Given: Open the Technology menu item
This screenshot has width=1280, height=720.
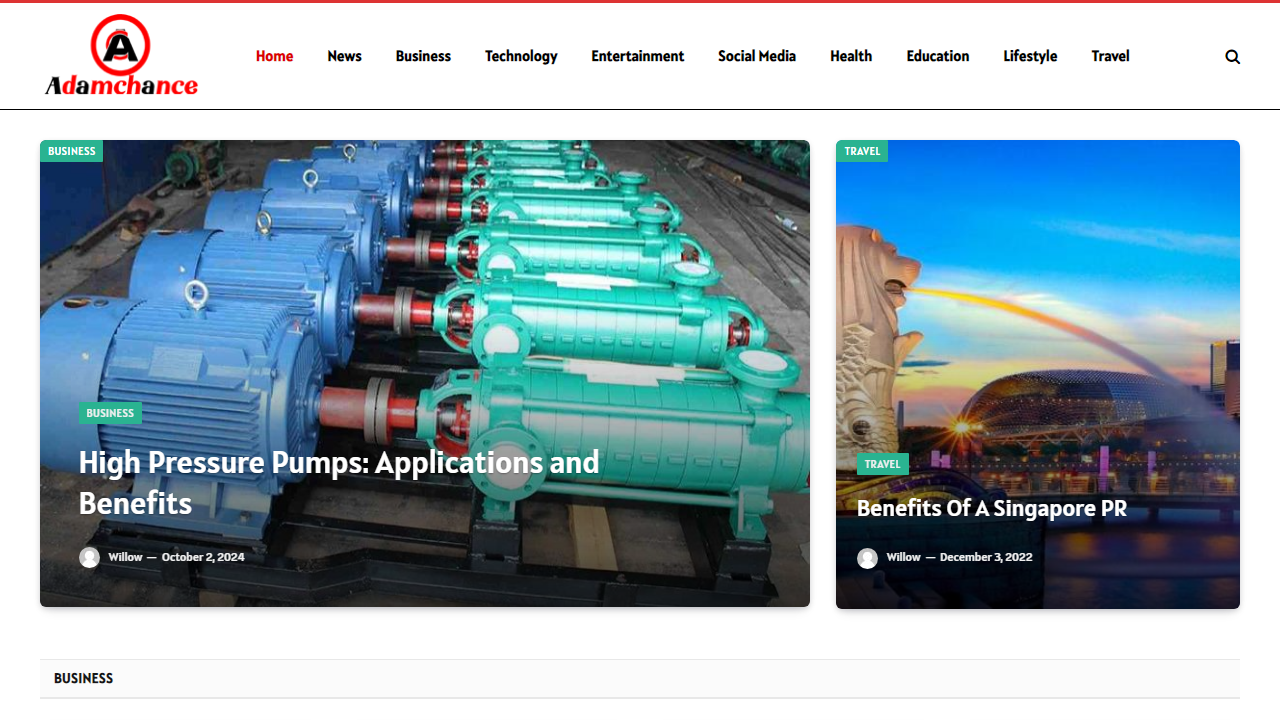Looking at the screenshot, I should 521,56.
